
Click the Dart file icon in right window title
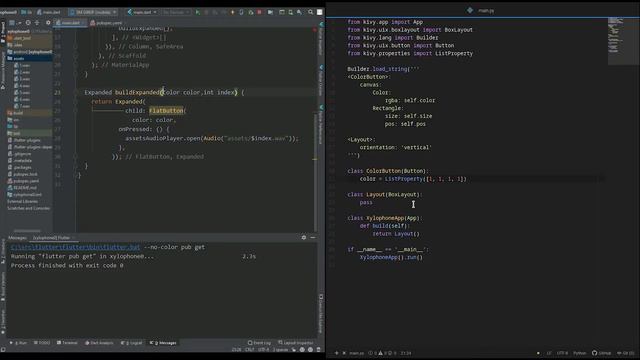470,10
